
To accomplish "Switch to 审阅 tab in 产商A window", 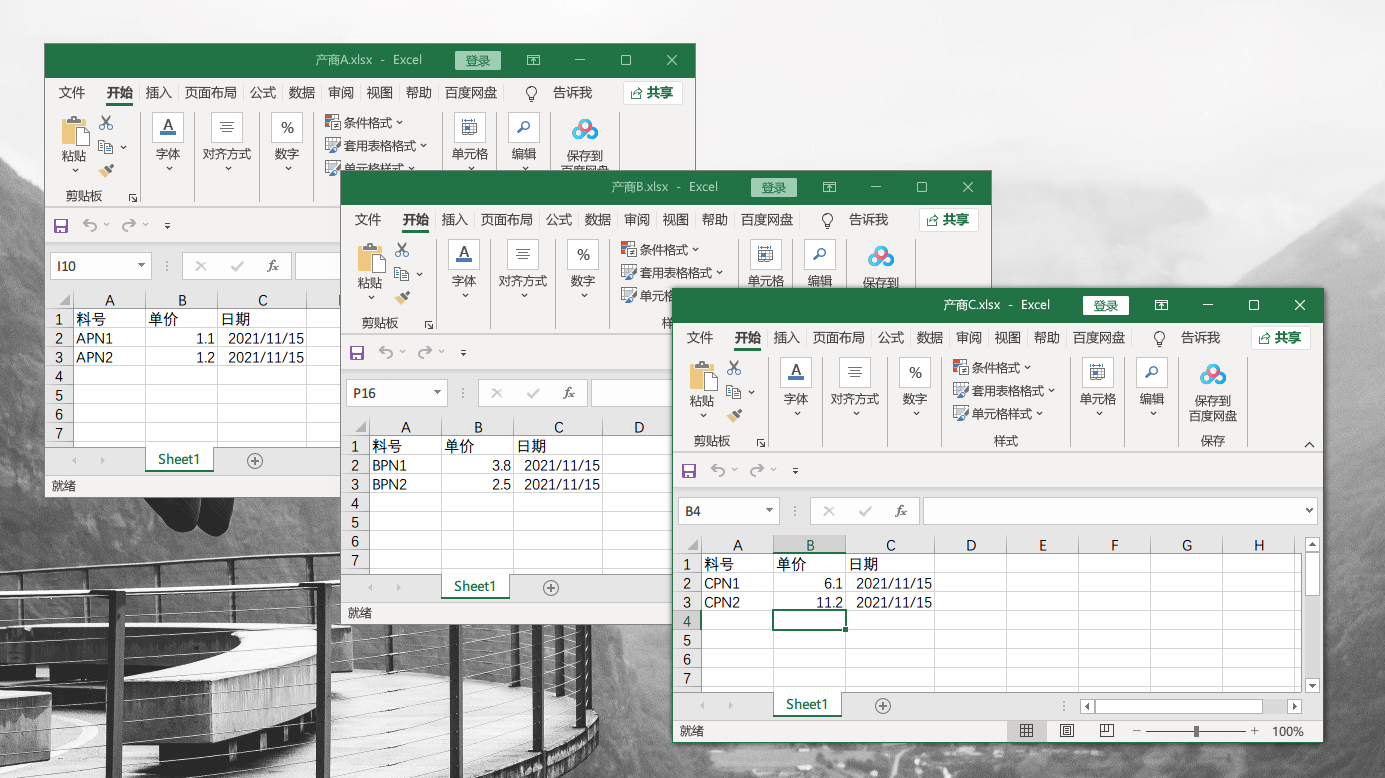I will [x=341, y=93].
